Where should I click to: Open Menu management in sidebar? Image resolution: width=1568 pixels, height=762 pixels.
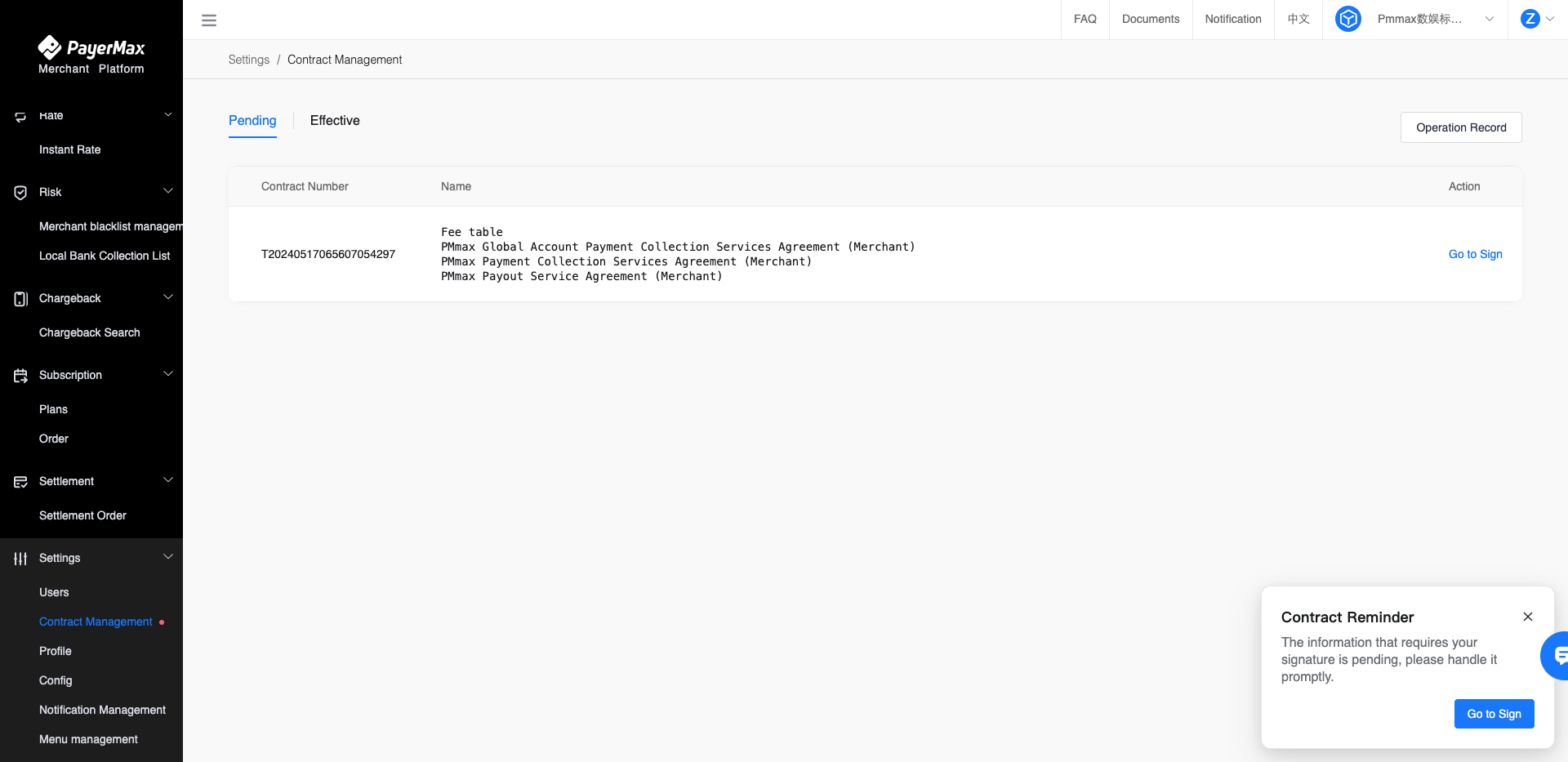click(x=88, y=740)
